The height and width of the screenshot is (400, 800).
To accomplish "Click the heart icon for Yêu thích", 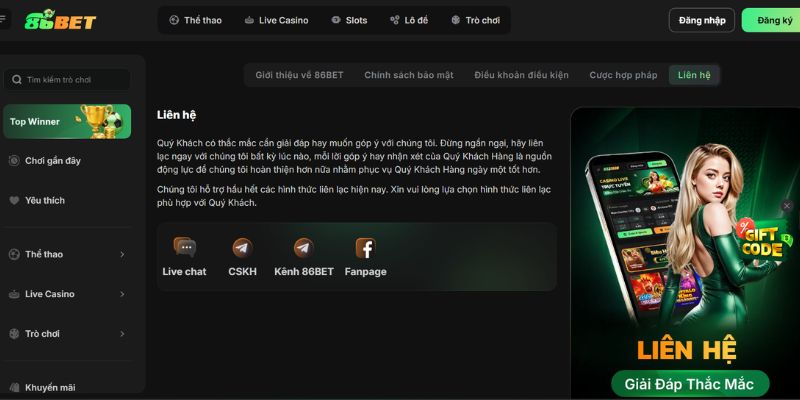I will [14, 201].
